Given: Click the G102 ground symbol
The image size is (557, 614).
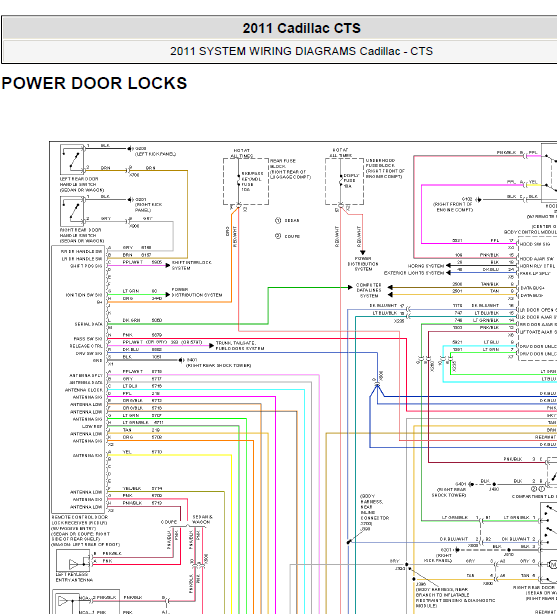Looking at the screenshot, I should (x=478, y=199).
